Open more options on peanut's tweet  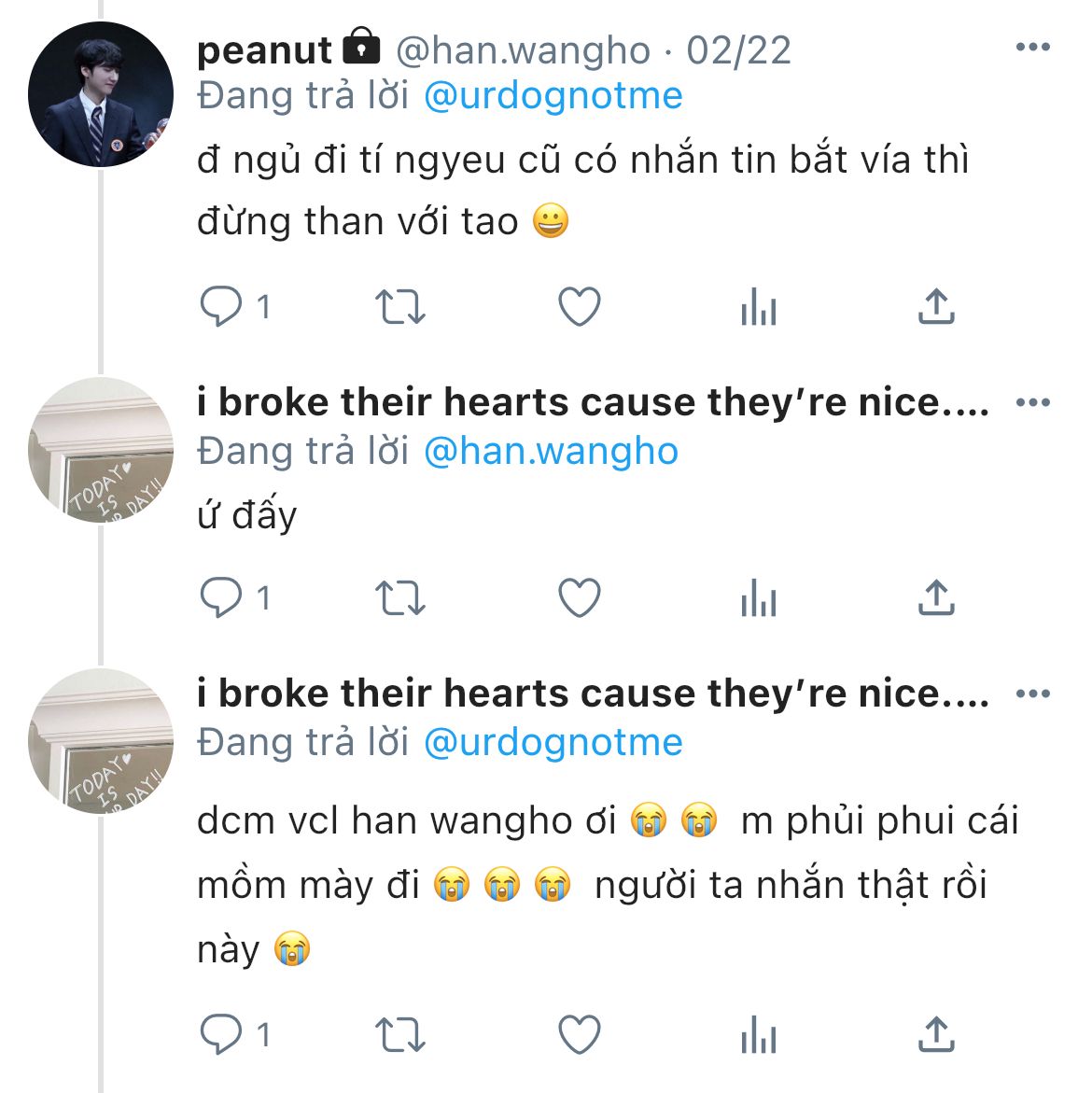tap(1033, 48)
